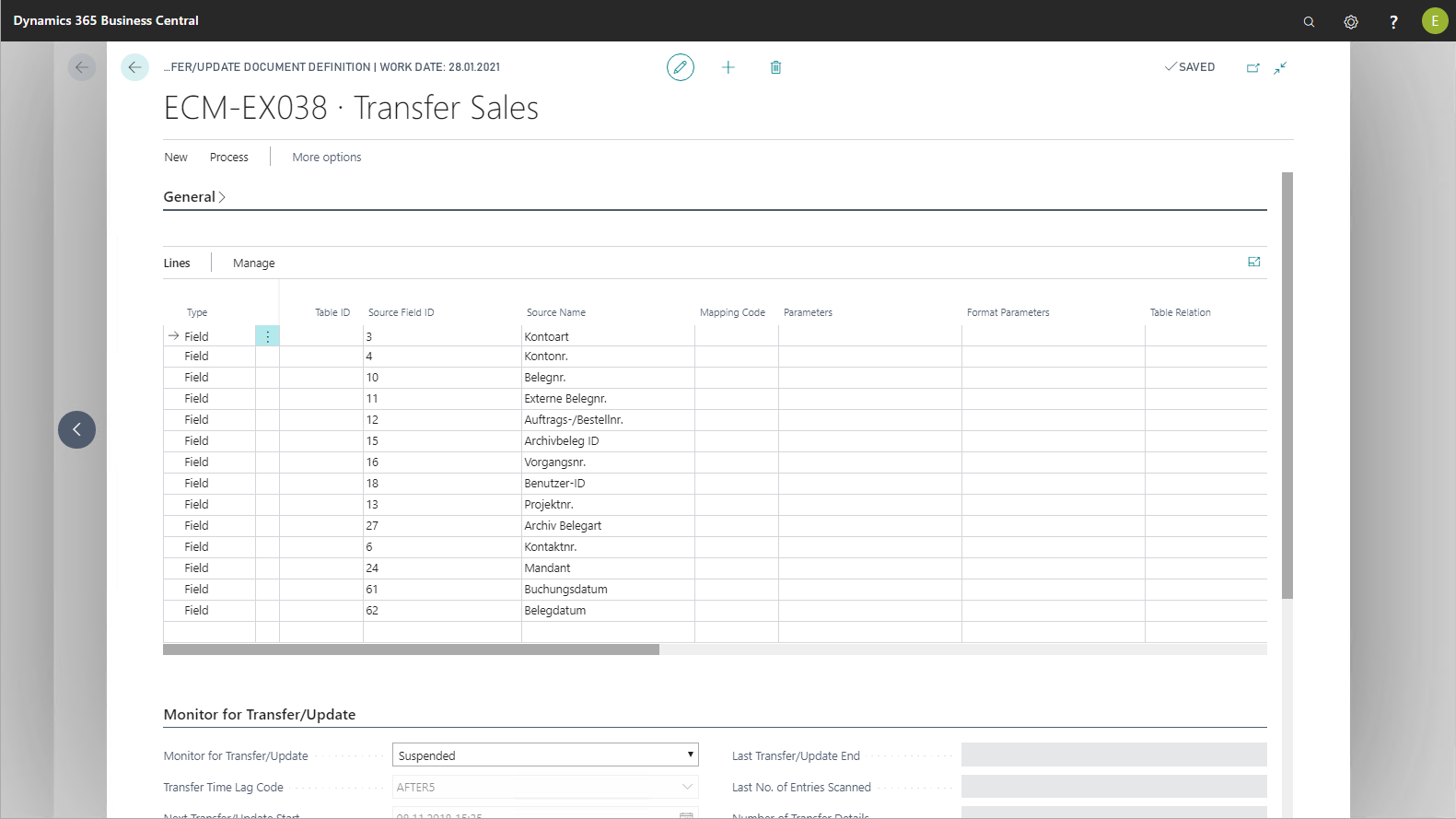
Task: Click the trash can delete icon
Action: pos(775,67)
